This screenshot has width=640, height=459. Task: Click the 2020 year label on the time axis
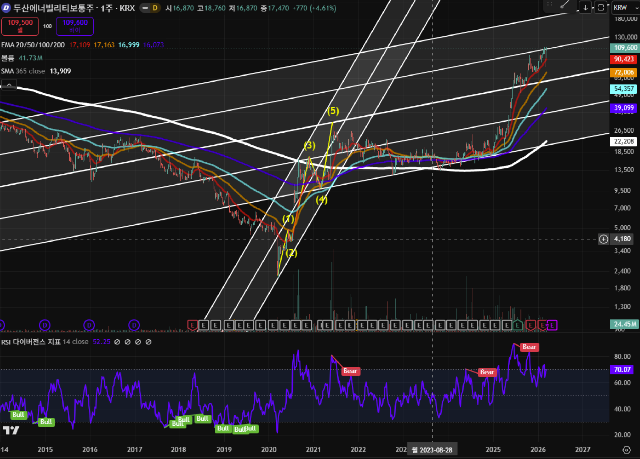[269, 450]
